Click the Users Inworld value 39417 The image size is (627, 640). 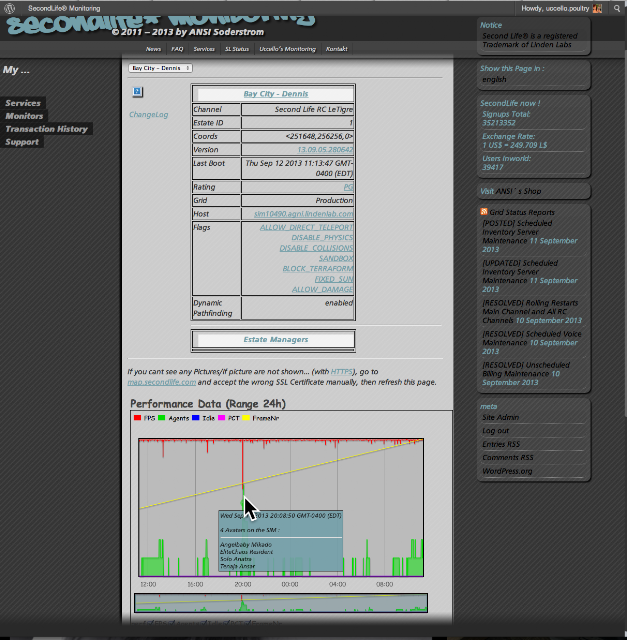point(492,167)
